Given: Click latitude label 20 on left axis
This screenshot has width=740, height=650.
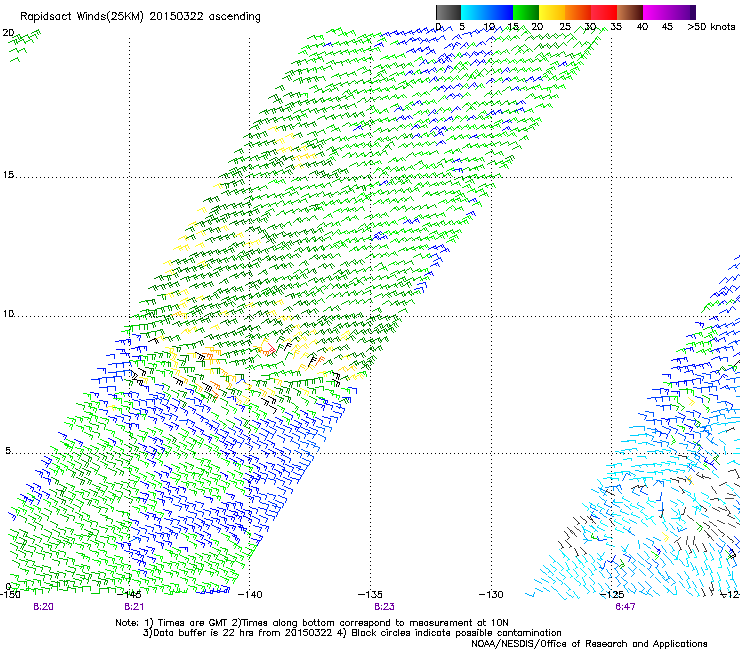Looking at the screenshot, I should click(8, 33).
